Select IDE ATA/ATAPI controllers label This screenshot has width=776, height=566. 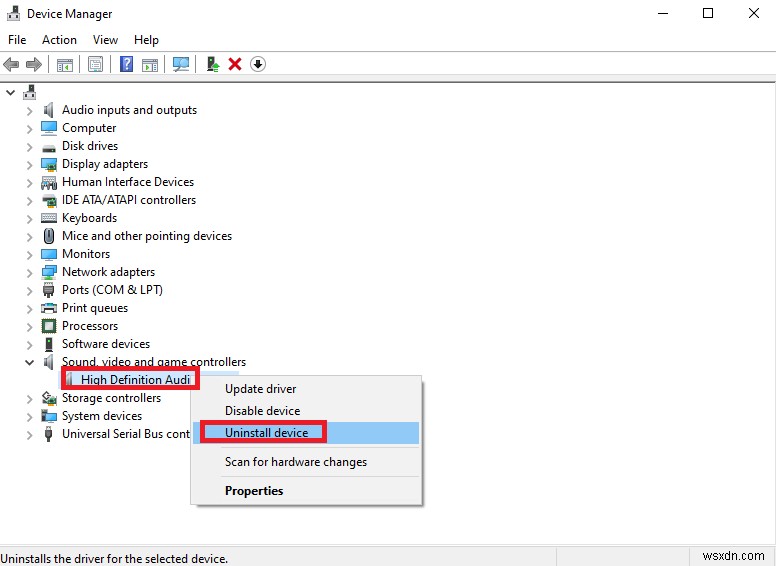click(x=129, y=200)
